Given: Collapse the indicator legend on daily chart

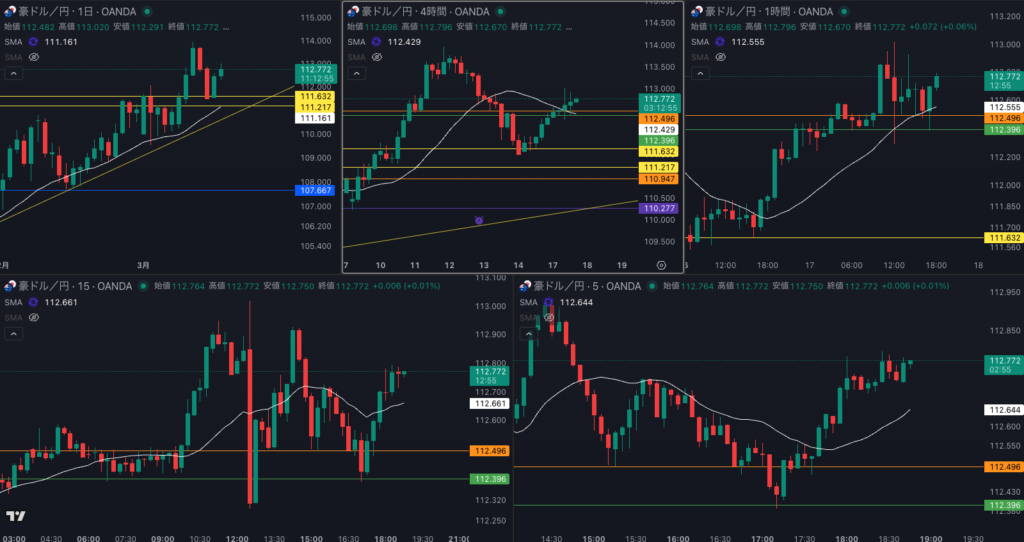Looking at the screenshot, I should tap(15, 73).
